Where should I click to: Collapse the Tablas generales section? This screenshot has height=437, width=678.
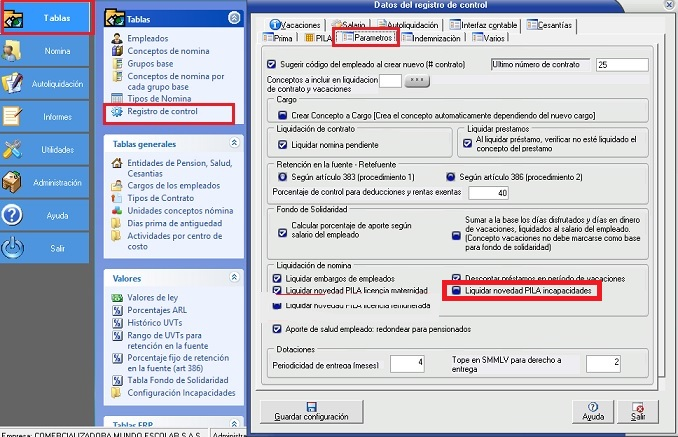click(234, 143)
